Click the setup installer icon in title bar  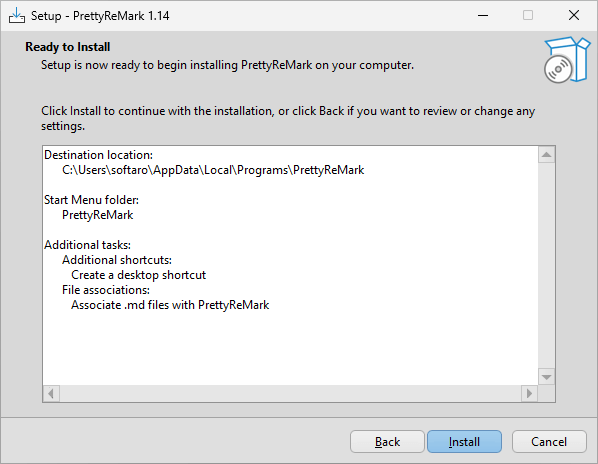(17, 16)
